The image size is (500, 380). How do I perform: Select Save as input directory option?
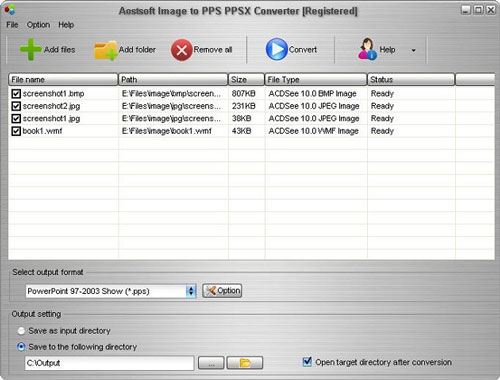[x=21, y=331]
